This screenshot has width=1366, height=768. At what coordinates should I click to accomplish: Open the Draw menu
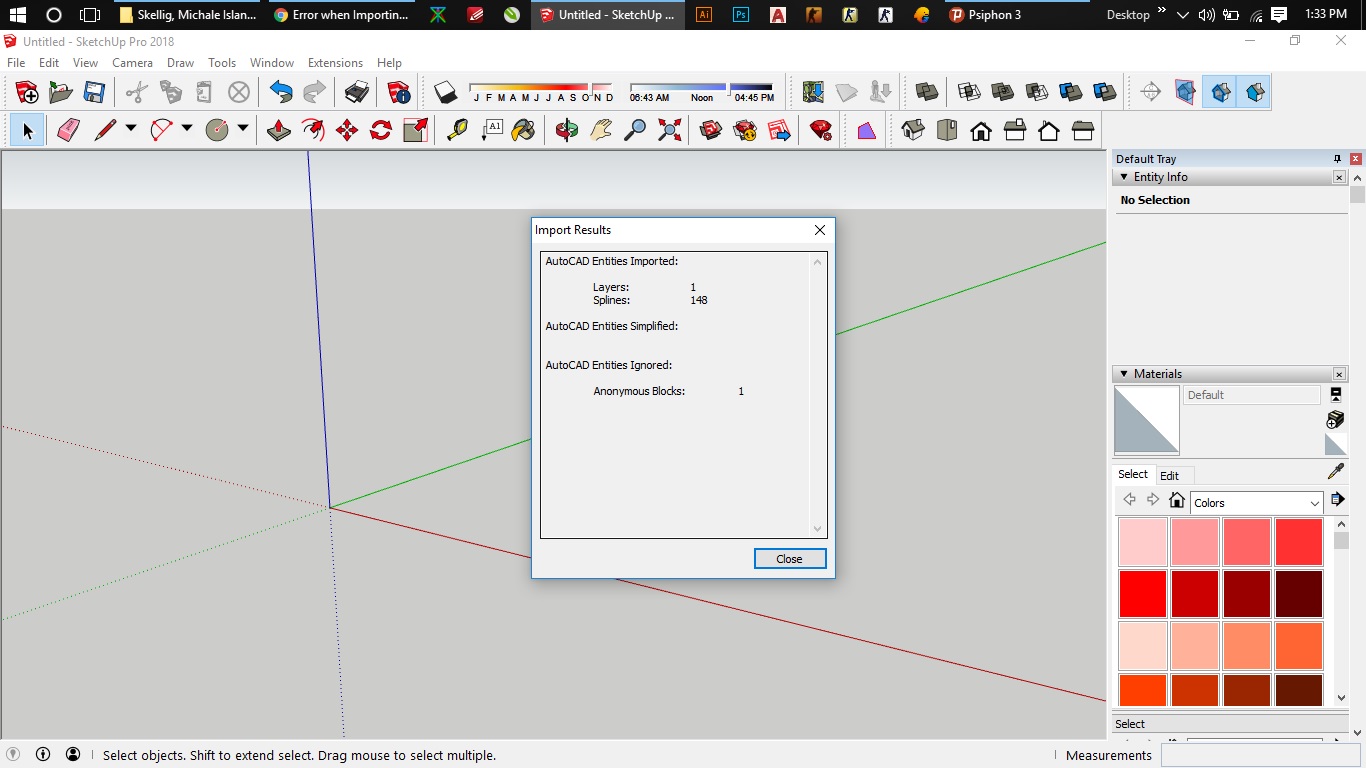pos(180,62)
